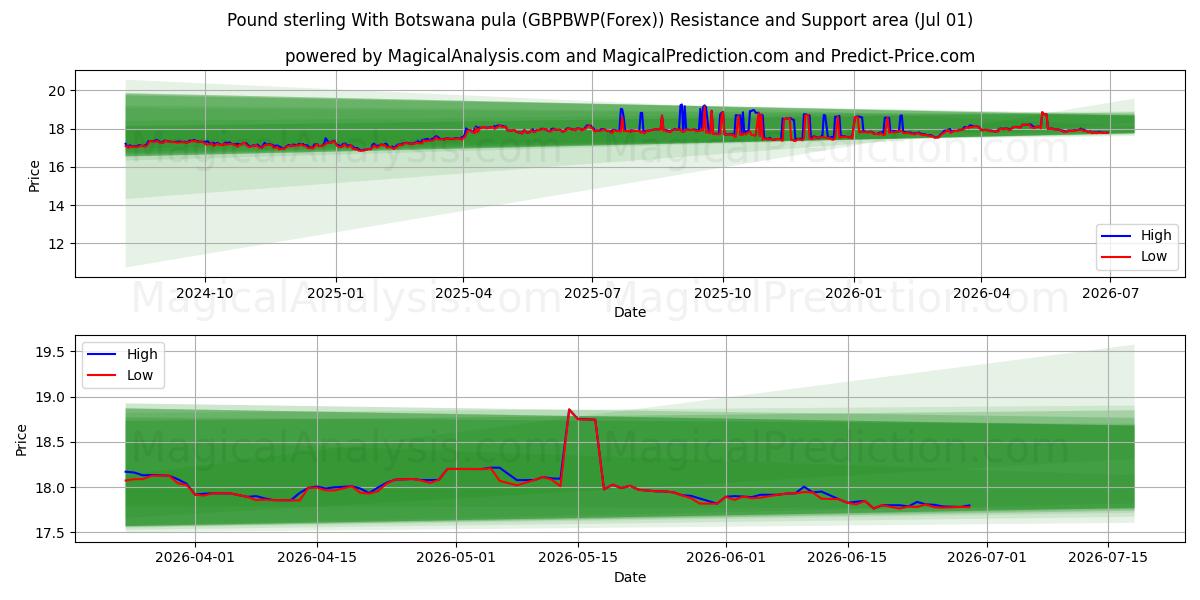
Task: Click the '19.5' y-axis value in the bottom chart
Action: tap(51, 352)
